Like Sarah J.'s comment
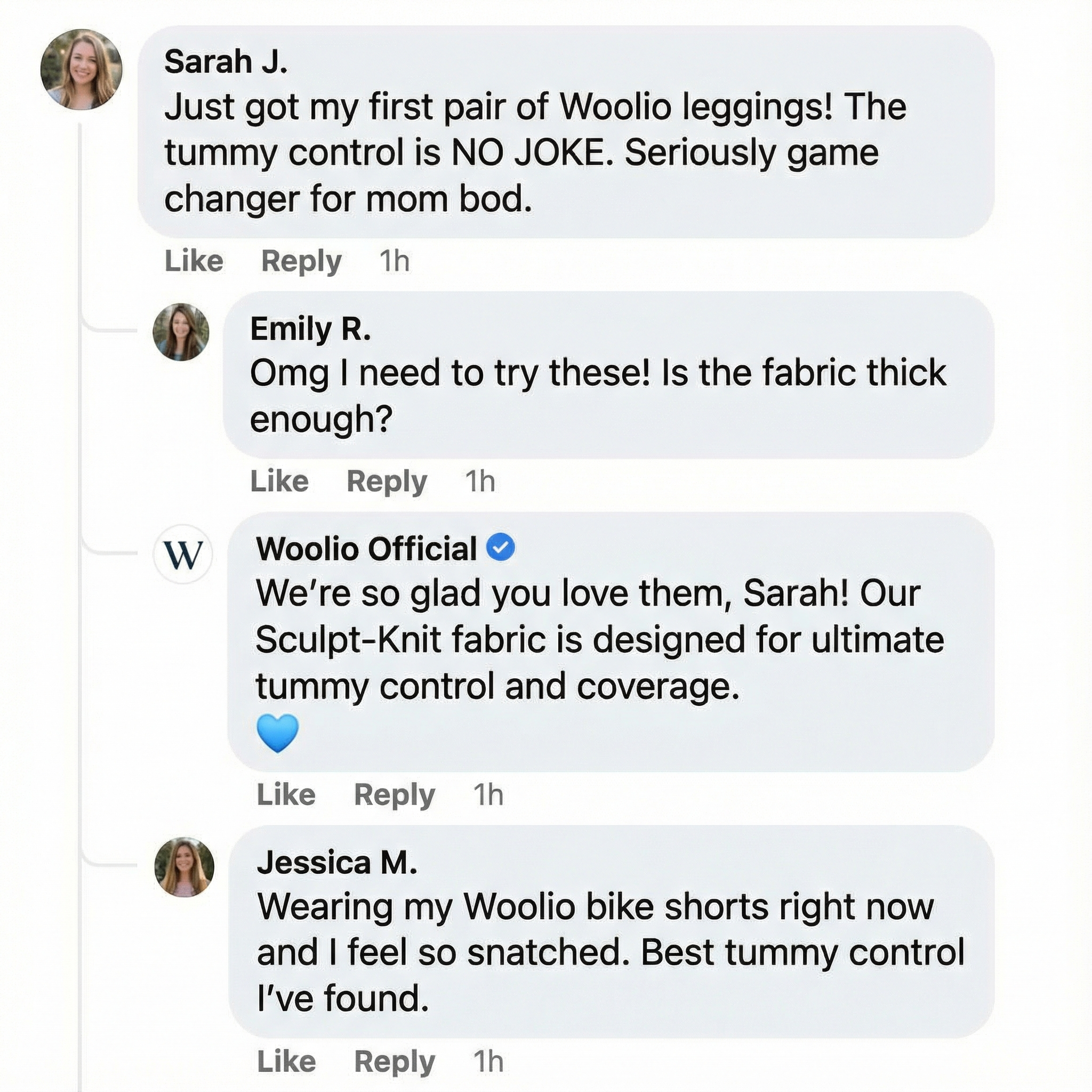The width and height of the screenshot is (1092, 1092). [194, 261]
